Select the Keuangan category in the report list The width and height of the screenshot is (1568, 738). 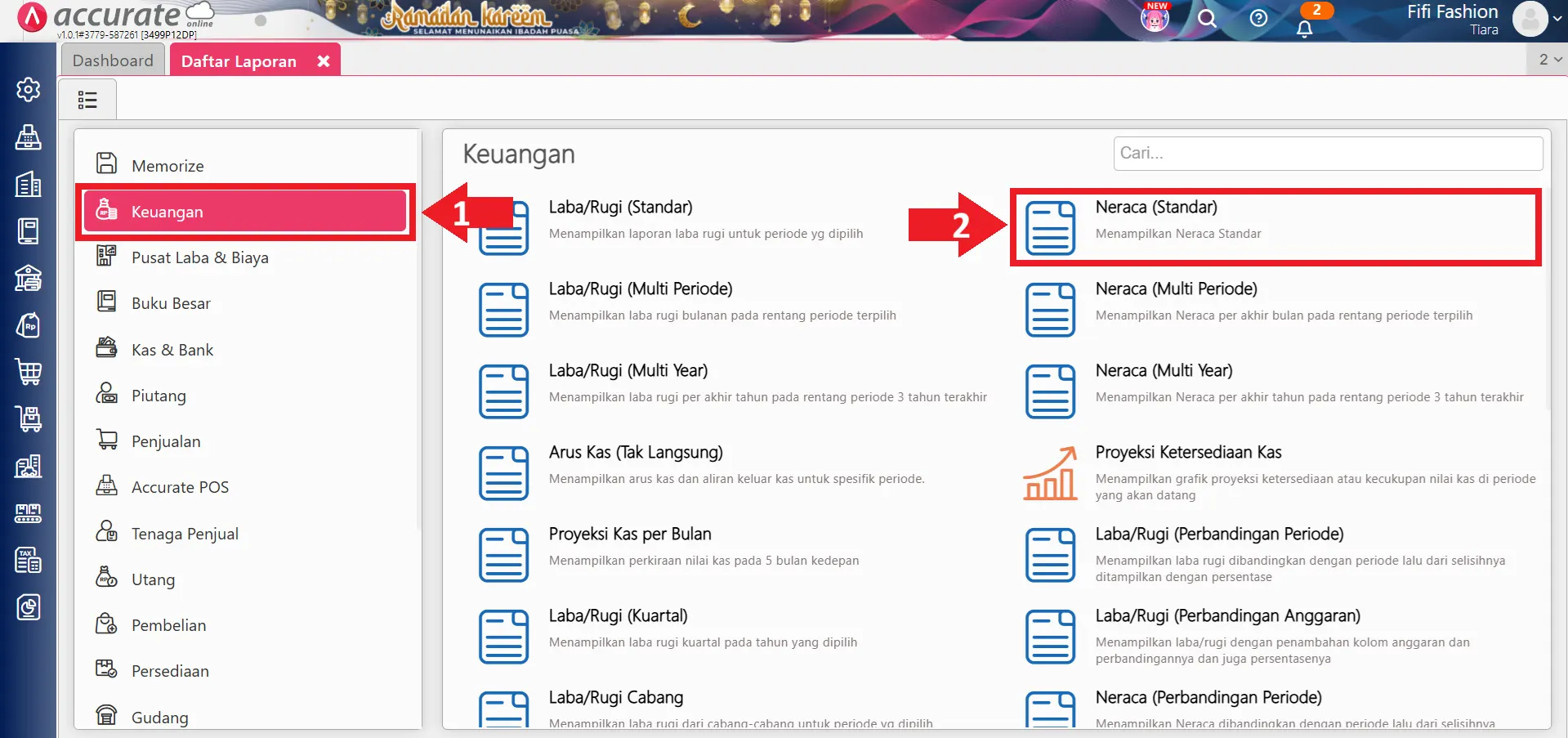coord(167,211)
